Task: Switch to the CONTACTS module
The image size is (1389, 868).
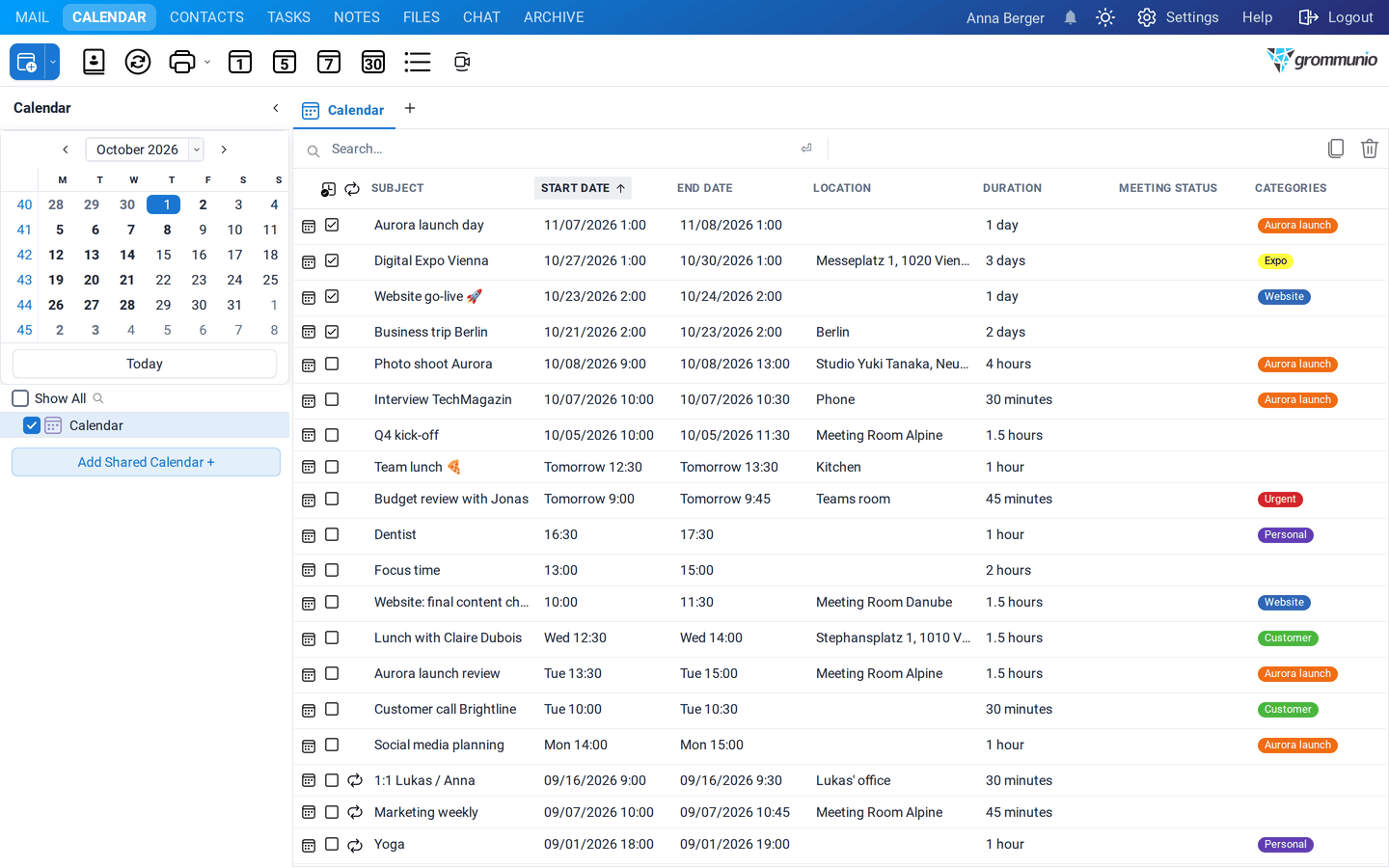Action: coord(206,17)
